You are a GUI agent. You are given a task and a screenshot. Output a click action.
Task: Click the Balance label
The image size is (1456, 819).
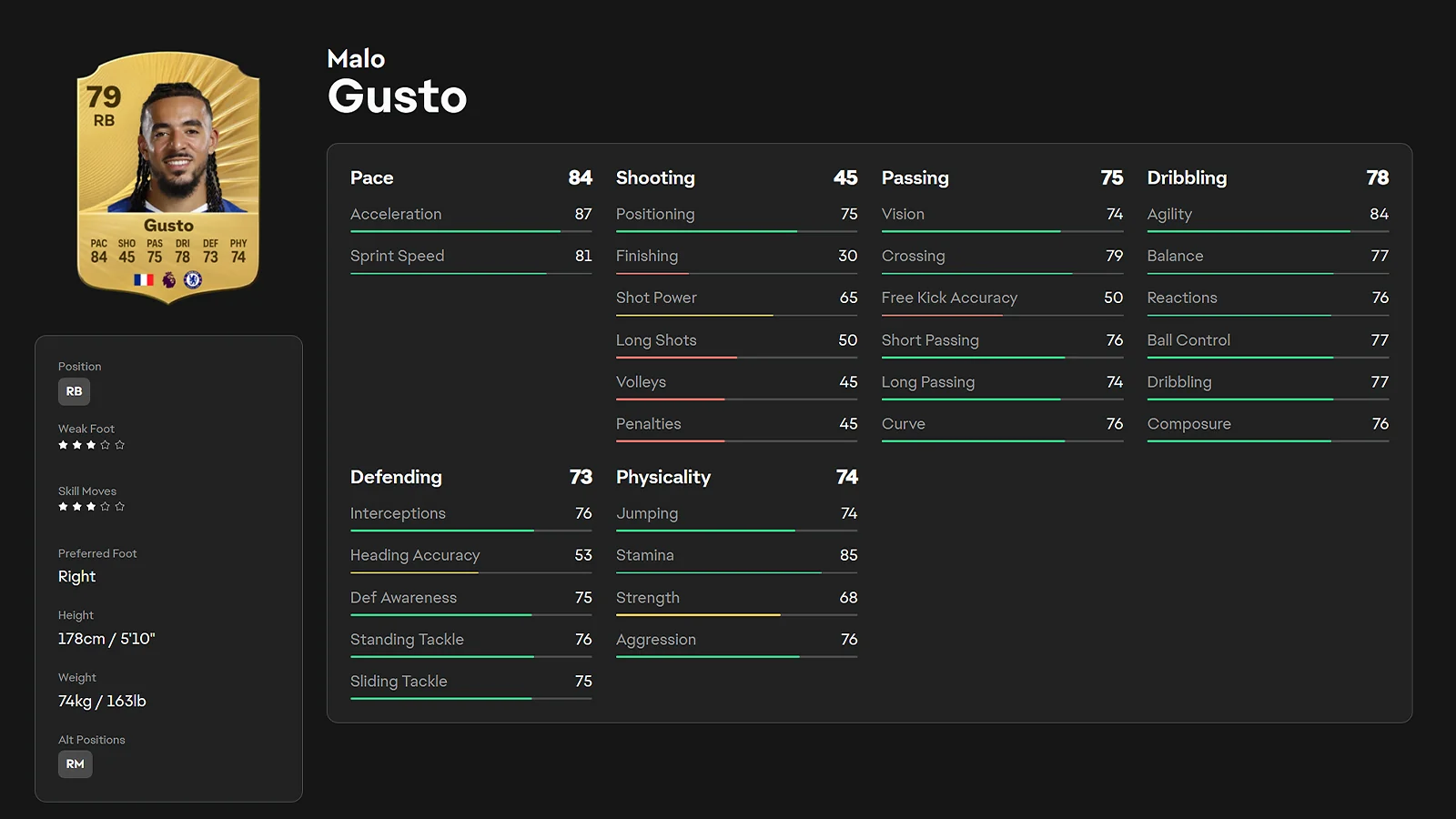(x=1175, y=256)
